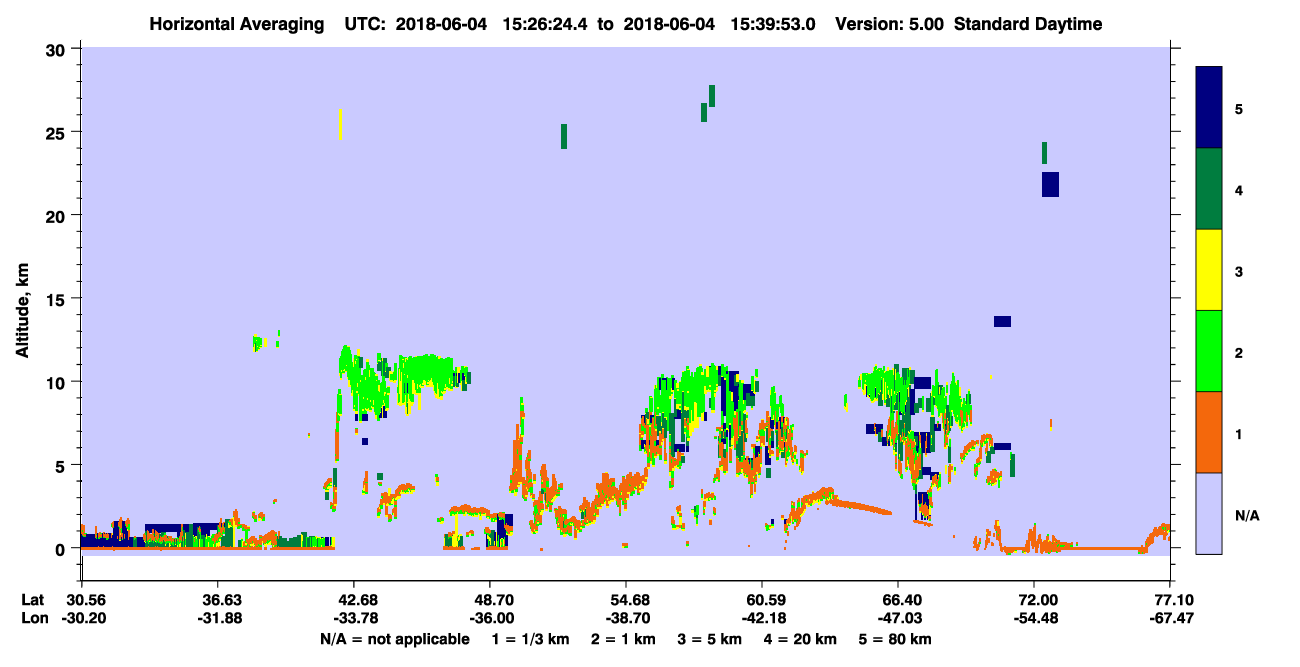Screen dimensions: 1300x667
Task: Click the bright green legend swatch labeled 2
Action: click(x=1209, y=351)
